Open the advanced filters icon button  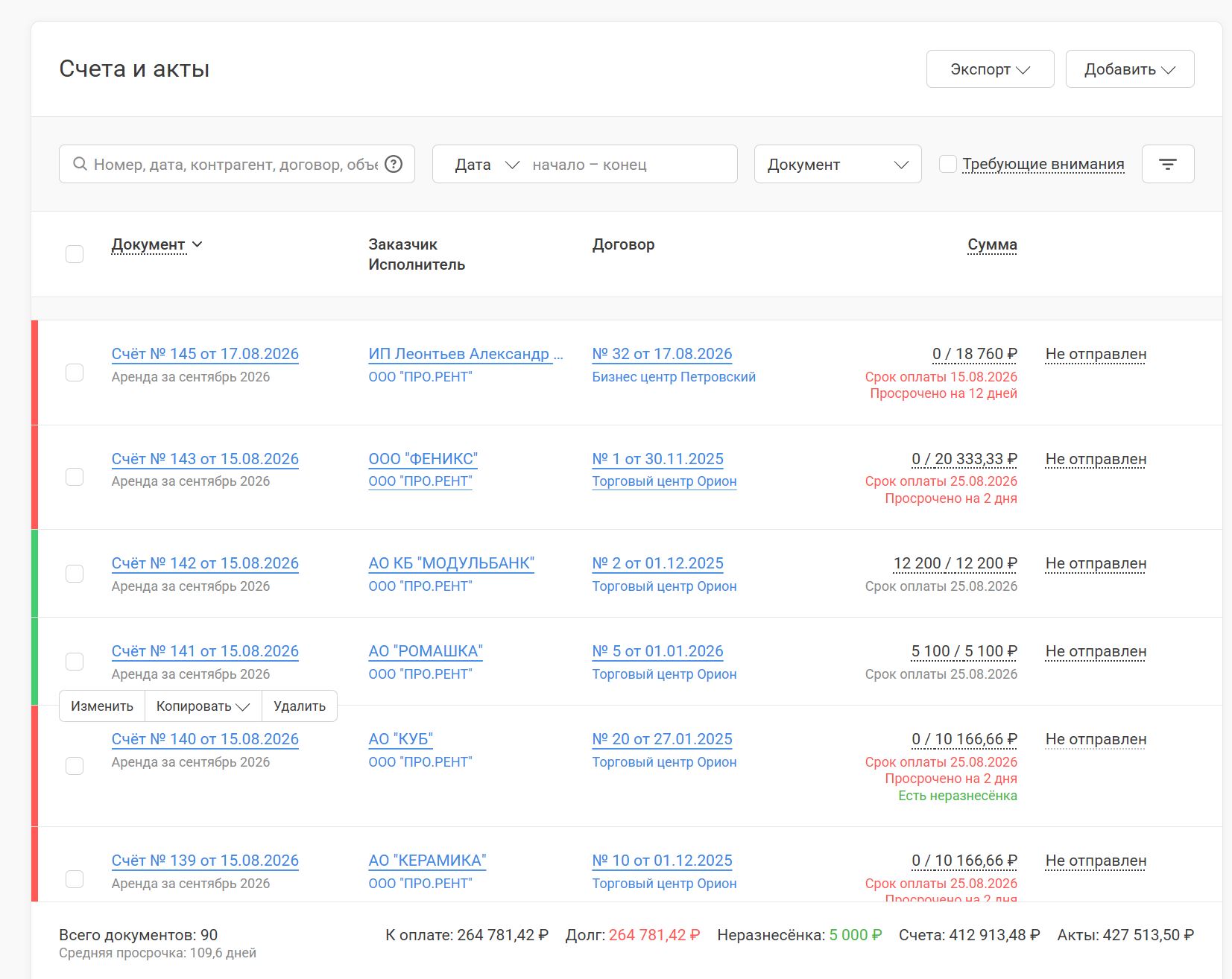1168,164
